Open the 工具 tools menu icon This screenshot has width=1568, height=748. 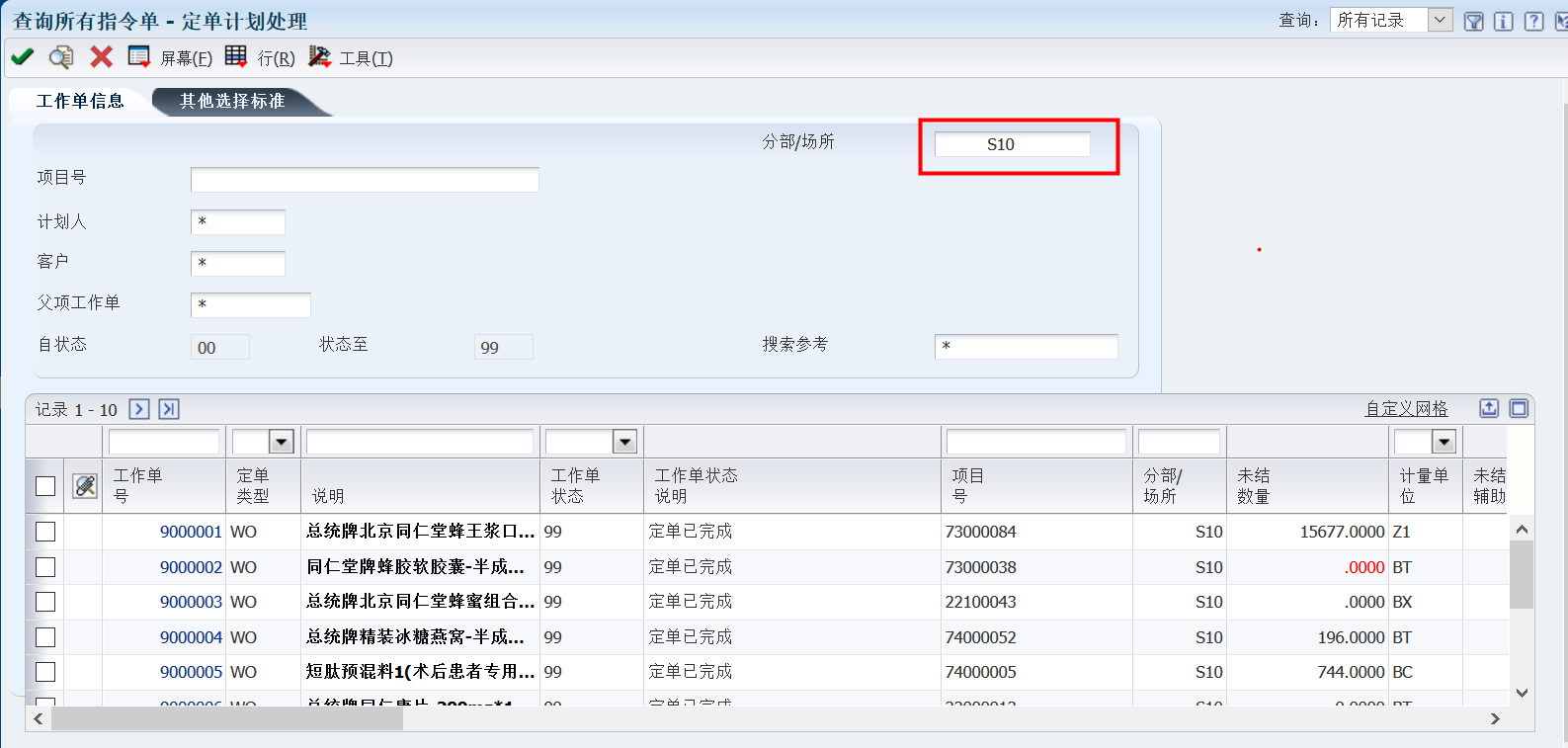click(319, 57)
